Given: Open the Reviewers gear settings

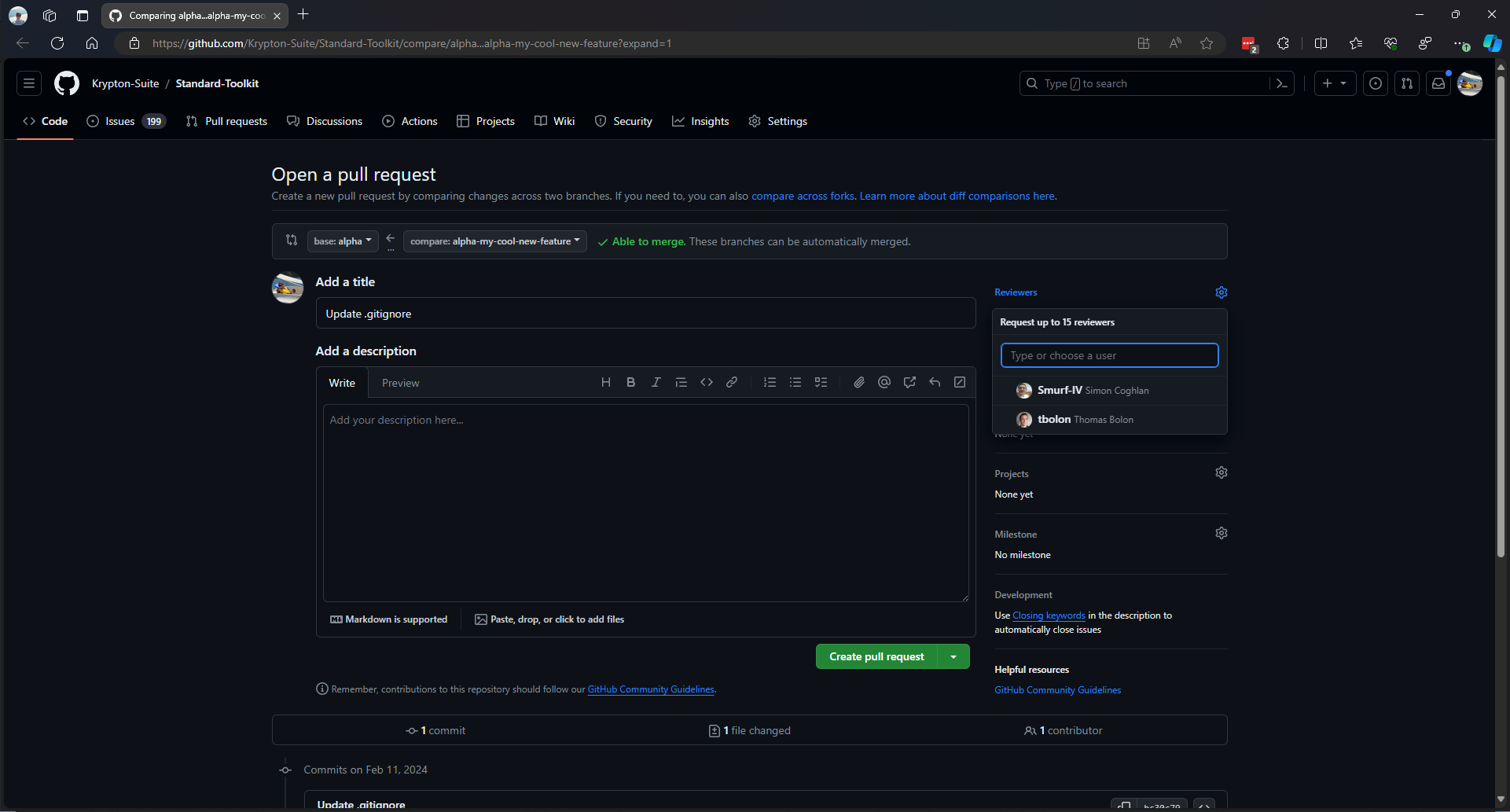Looking at the screenshot, I should [1221, 292].
